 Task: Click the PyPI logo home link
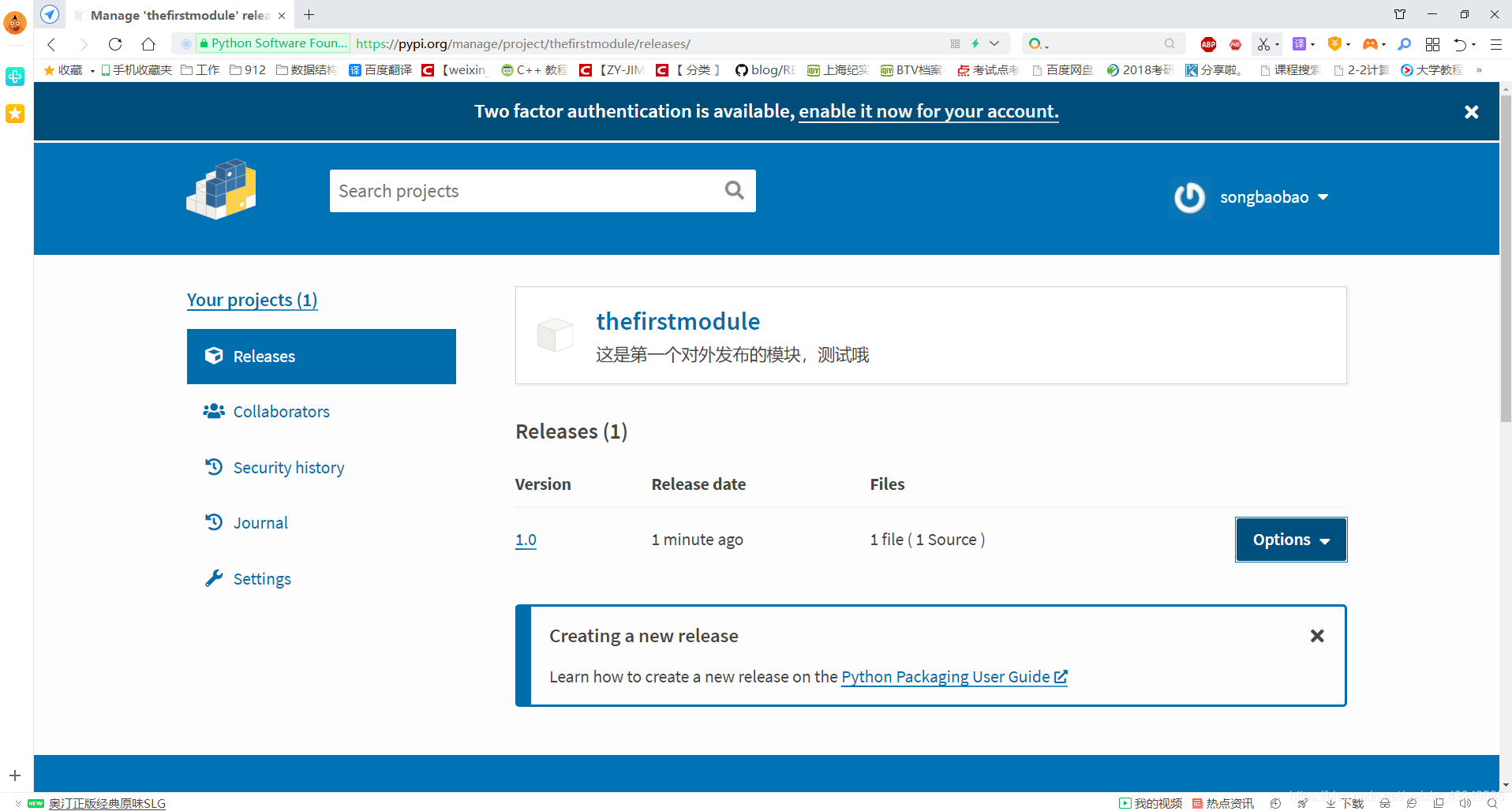pyautogui.click(x=222, y=189)
